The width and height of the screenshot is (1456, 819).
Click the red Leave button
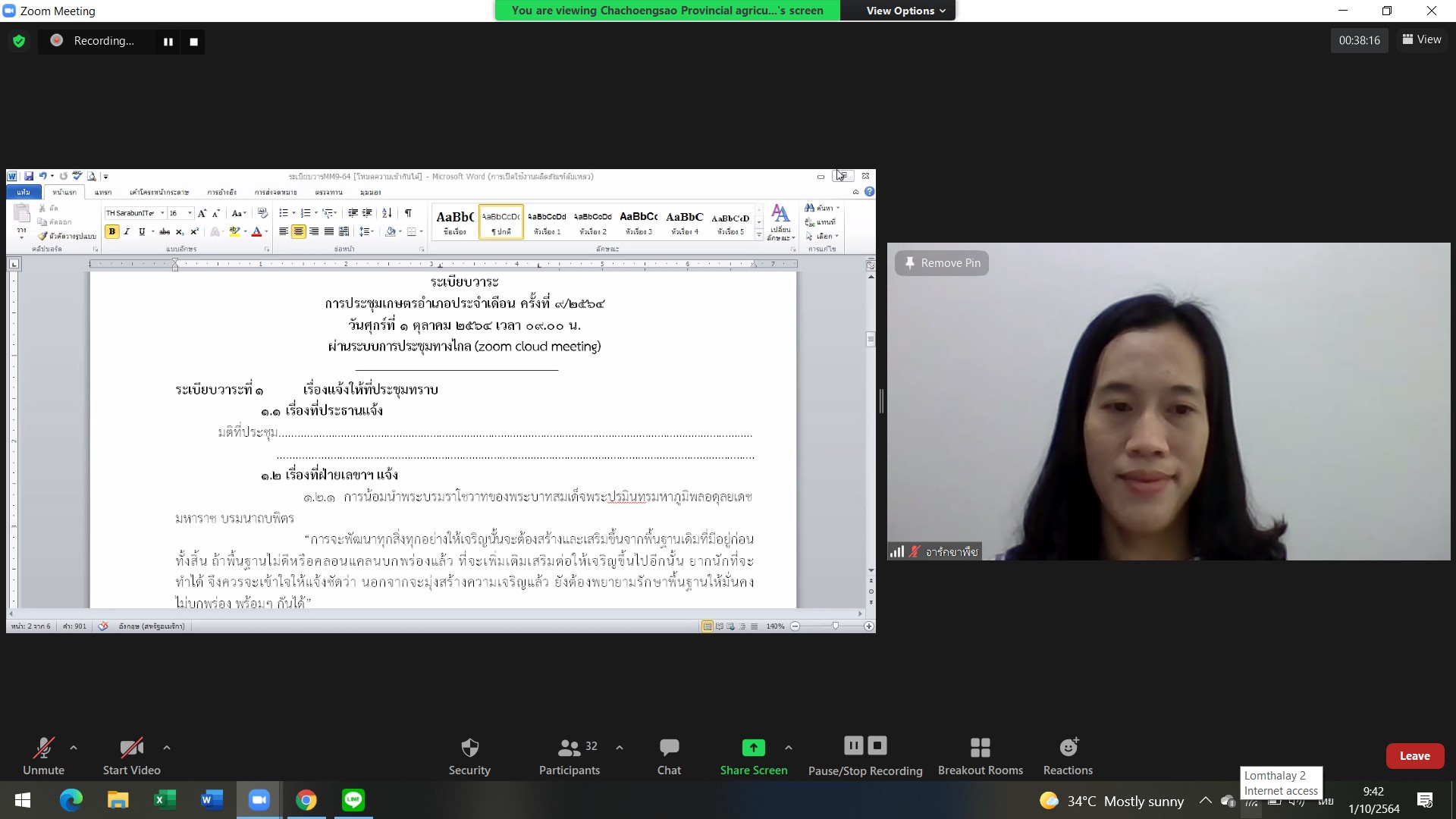tap(1414, 756)
